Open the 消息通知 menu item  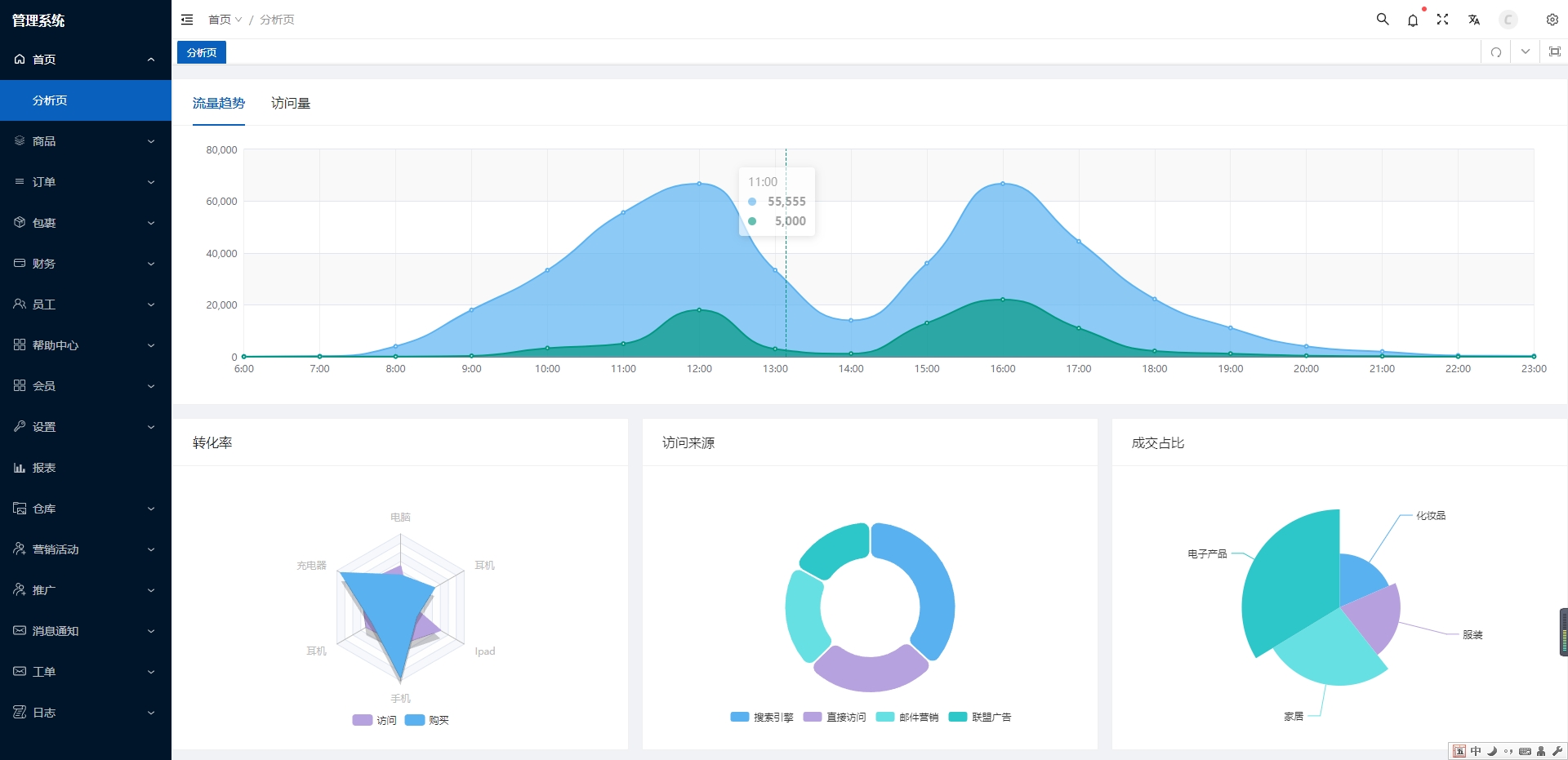(x=86, y=631)
